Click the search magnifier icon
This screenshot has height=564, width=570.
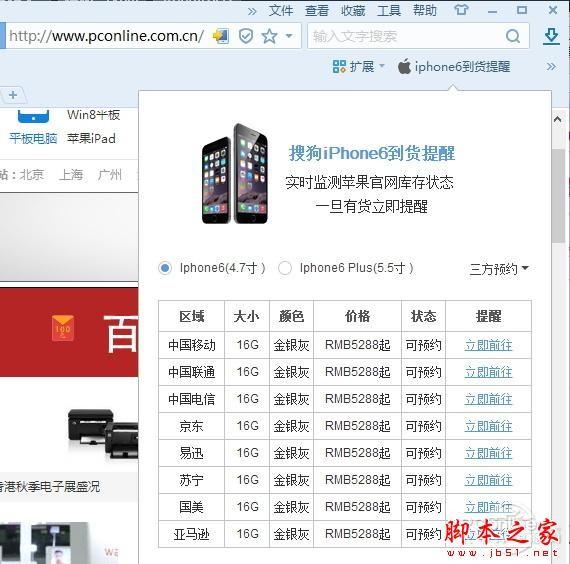pyautogui.click(x=513, y=36)
